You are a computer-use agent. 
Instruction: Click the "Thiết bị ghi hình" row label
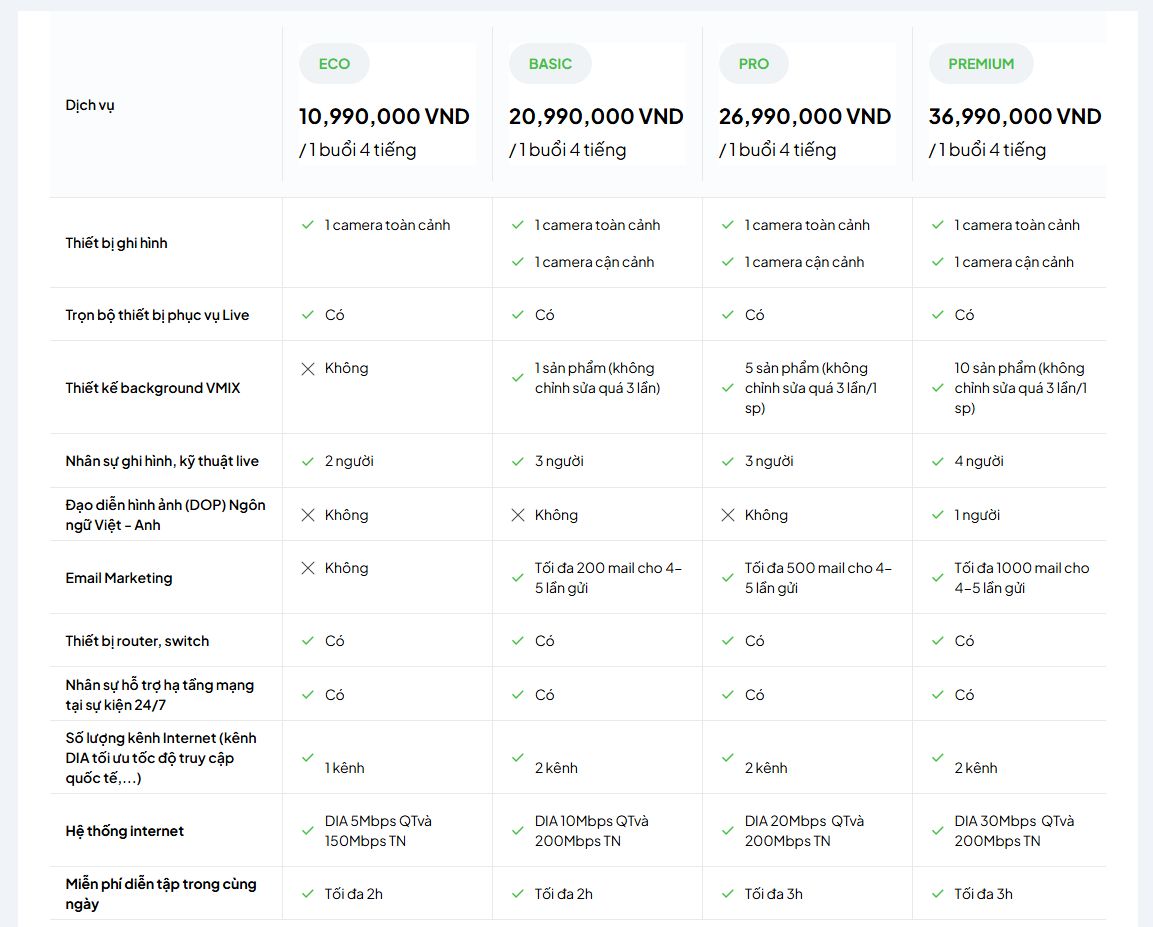coord(117,243)
